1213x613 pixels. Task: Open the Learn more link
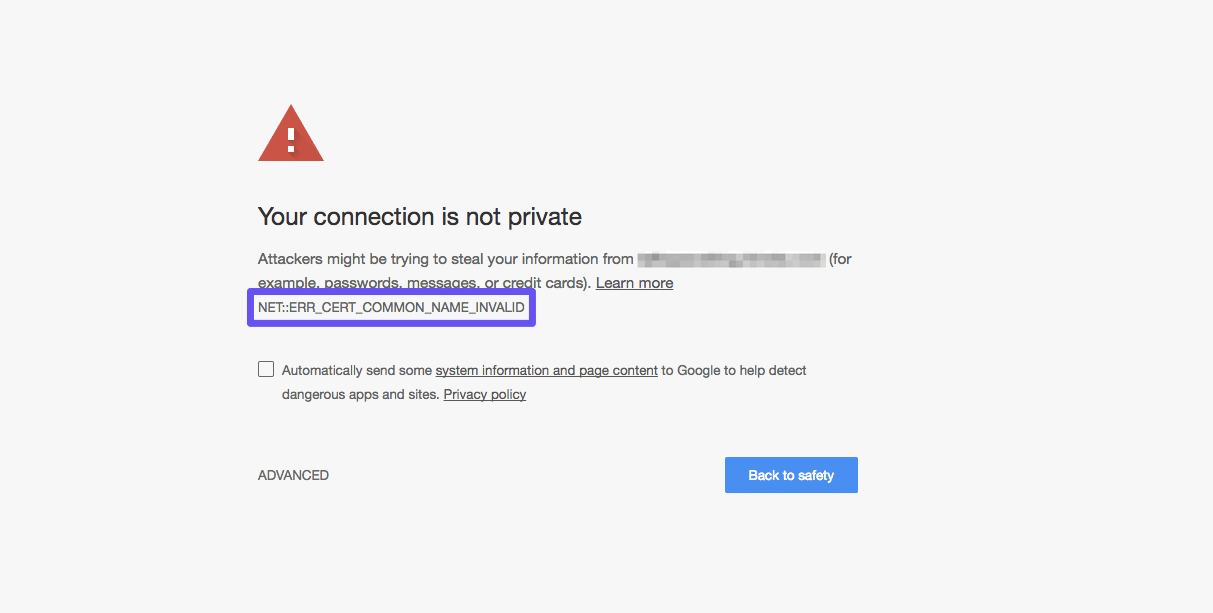pos(634,283)
